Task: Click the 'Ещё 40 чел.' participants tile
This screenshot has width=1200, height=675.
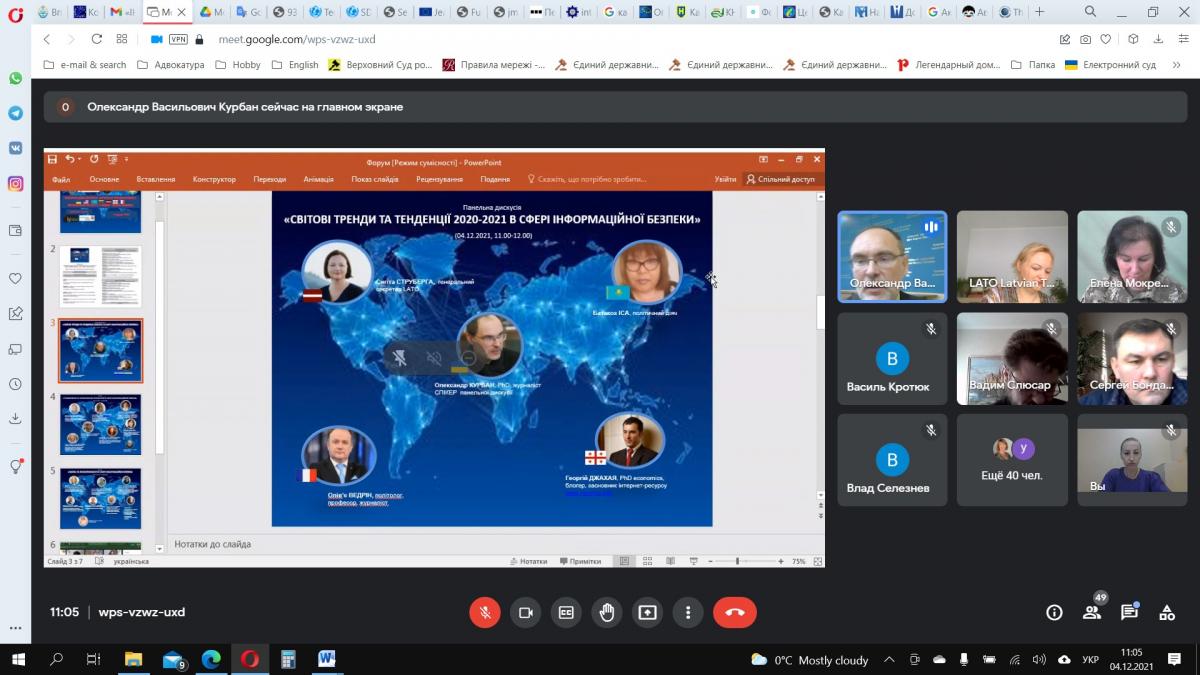Action: click(1011, 459)
